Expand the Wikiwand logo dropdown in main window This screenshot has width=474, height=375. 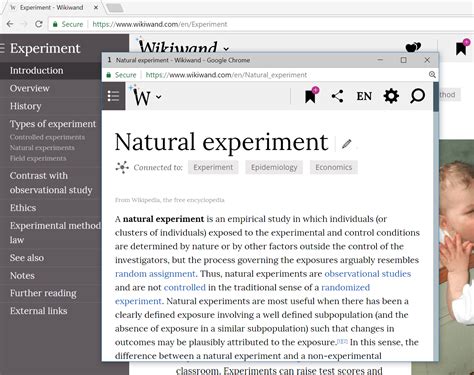tap(226, 49)
